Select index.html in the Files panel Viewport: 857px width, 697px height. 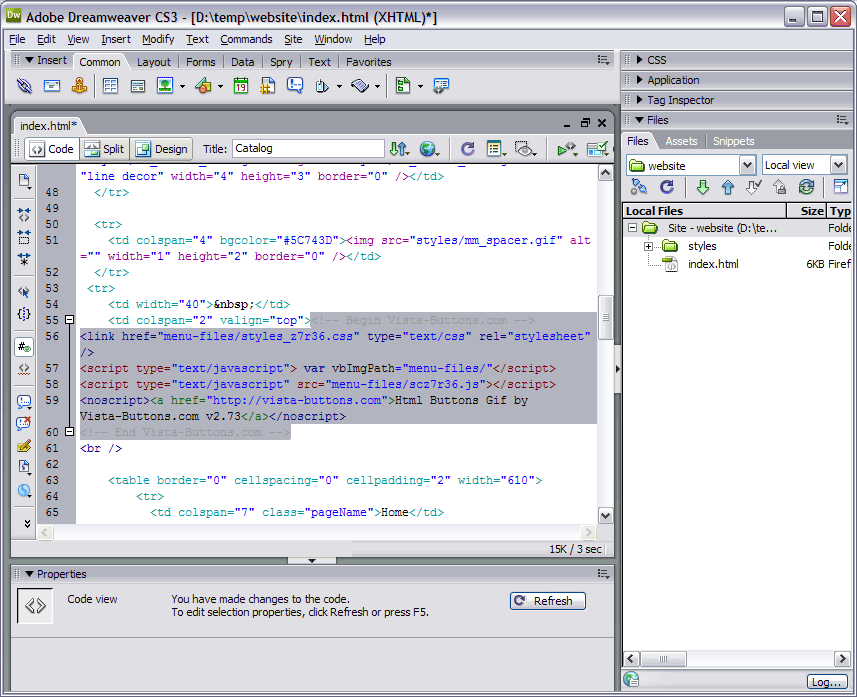713,265
